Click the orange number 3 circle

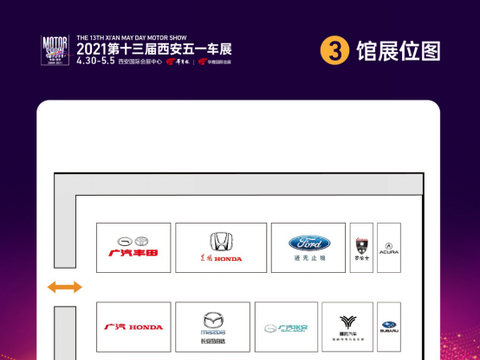pyautogui.click(x=335, y=50)
